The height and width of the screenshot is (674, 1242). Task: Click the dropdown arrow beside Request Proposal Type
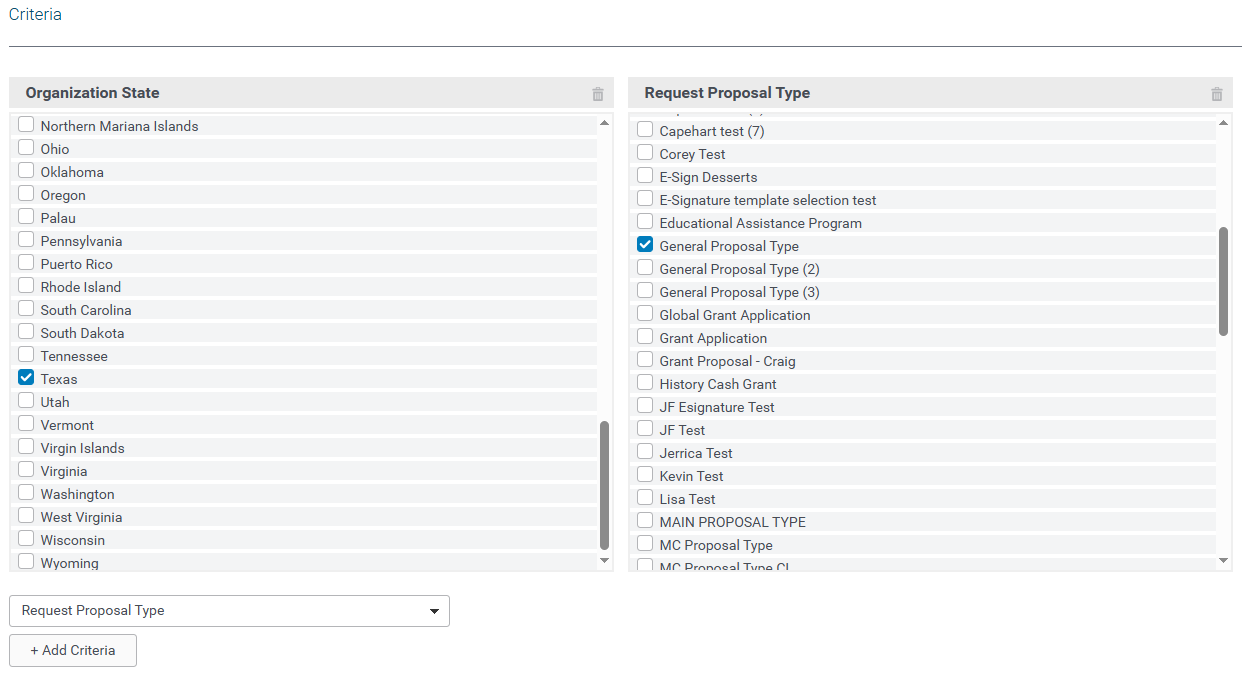(x=434, y=611)
